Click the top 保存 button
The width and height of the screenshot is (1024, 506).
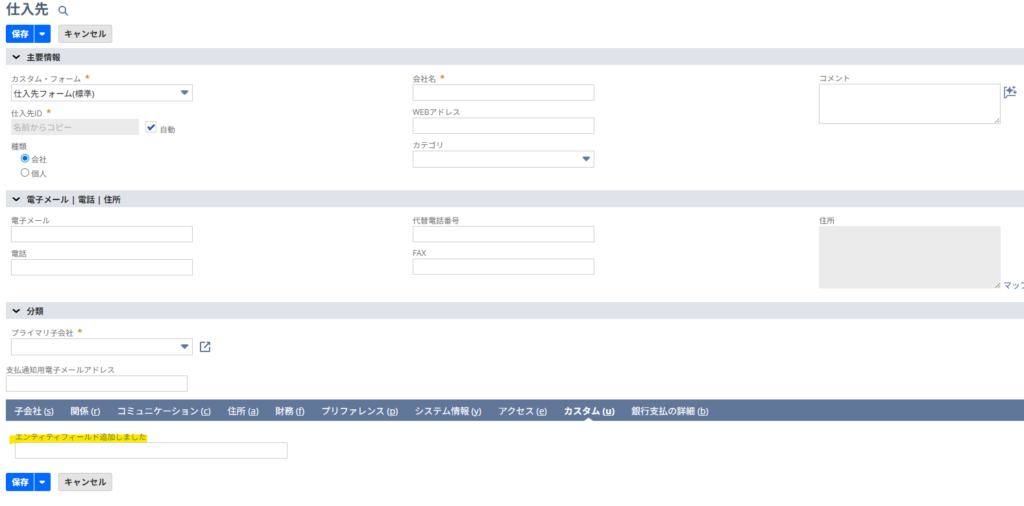pos(20,33)
